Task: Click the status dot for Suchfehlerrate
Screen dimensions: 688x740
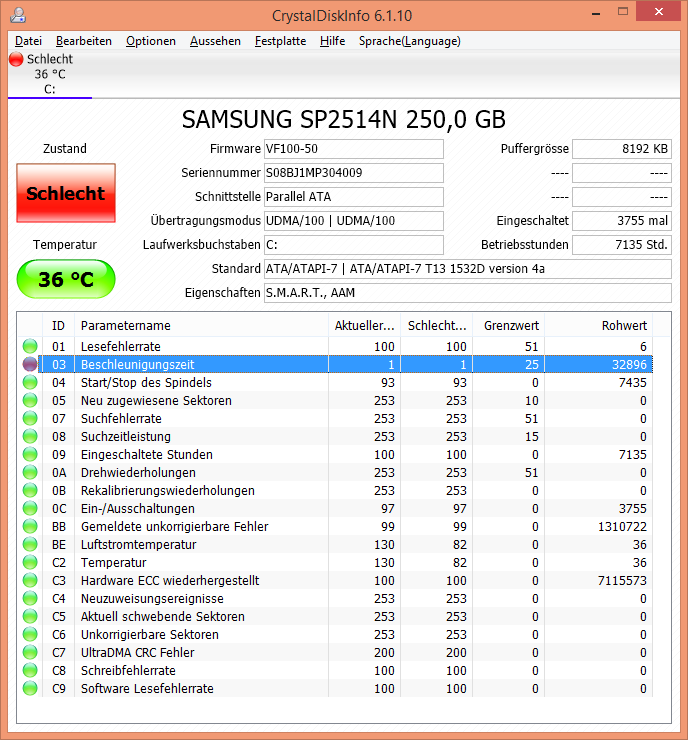Action: pyautogui.click(x=30, y=418)
